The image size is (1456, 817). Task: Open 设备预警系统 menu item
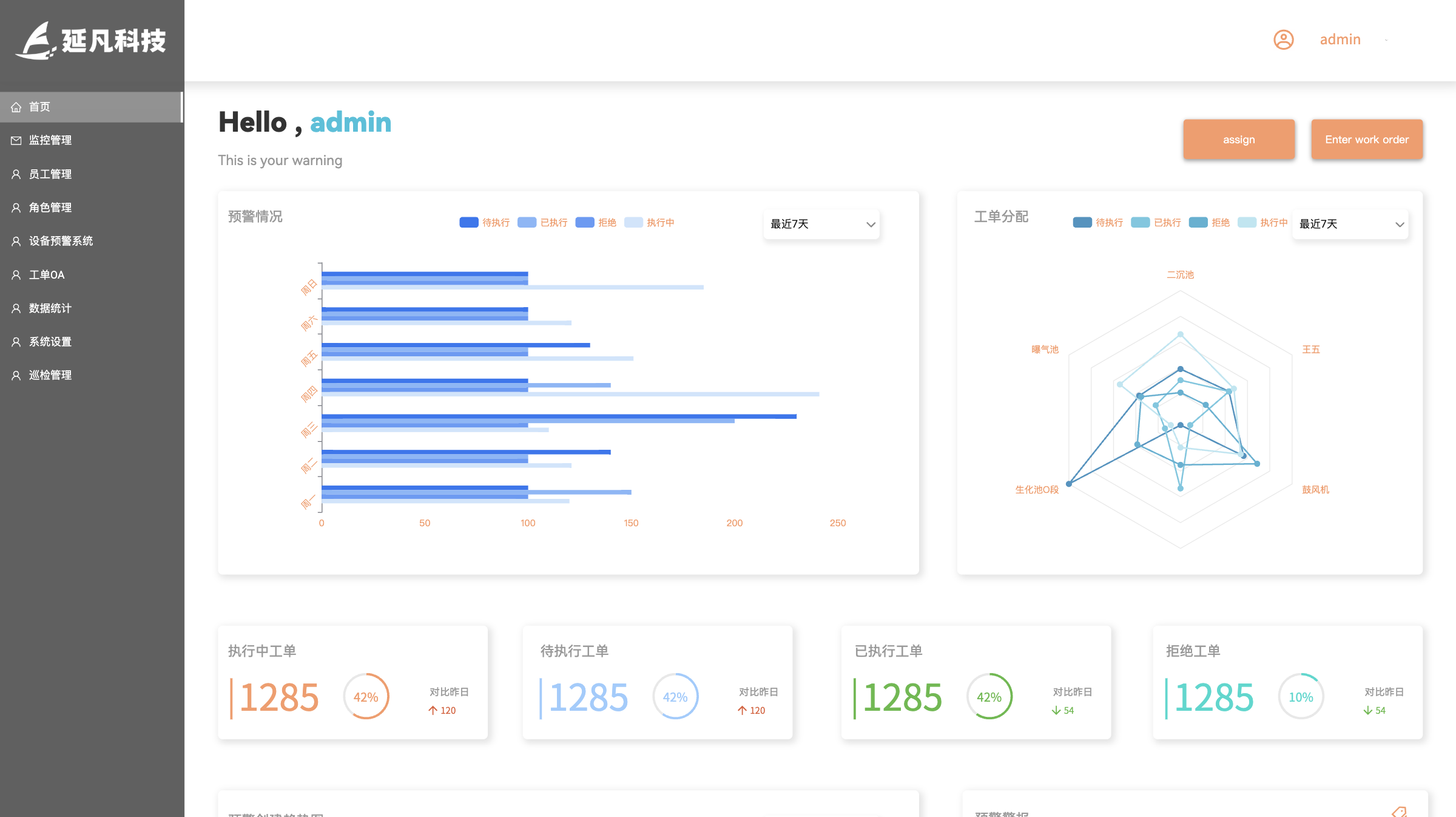click(61, 241)
